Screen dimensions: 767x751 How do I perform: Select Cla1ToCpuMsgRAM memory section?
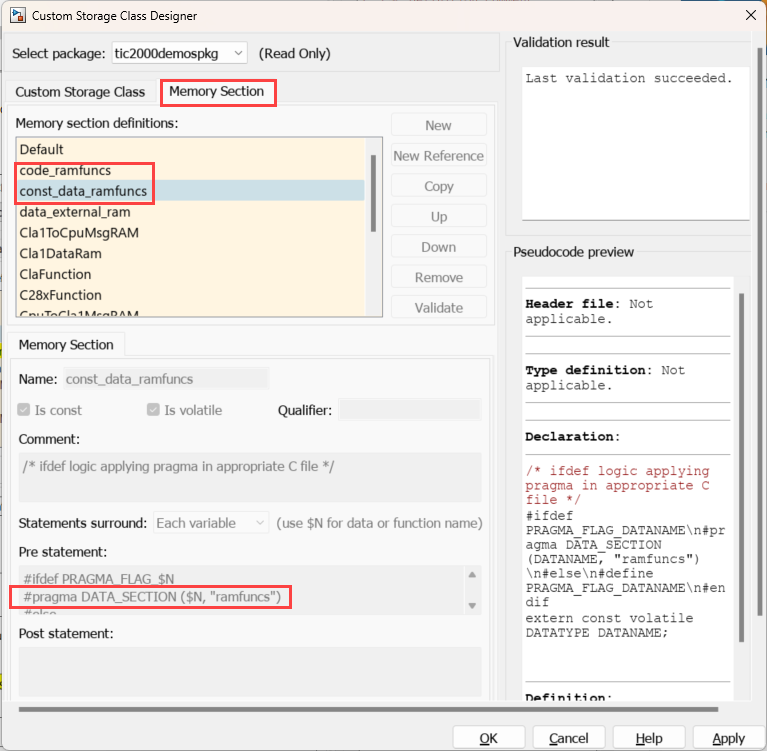click(79, 233)
